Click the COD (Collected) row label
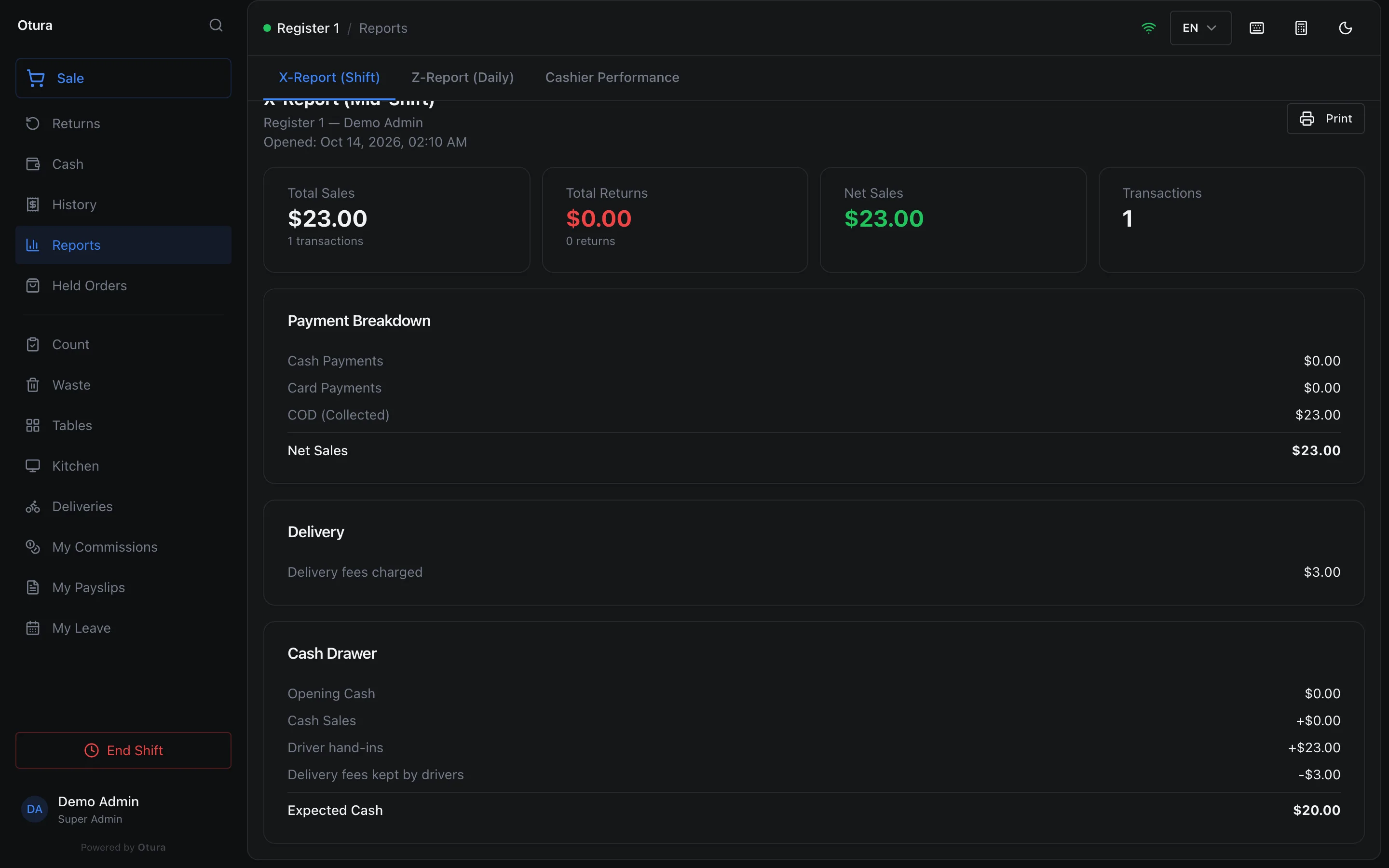 click(339, 415)
